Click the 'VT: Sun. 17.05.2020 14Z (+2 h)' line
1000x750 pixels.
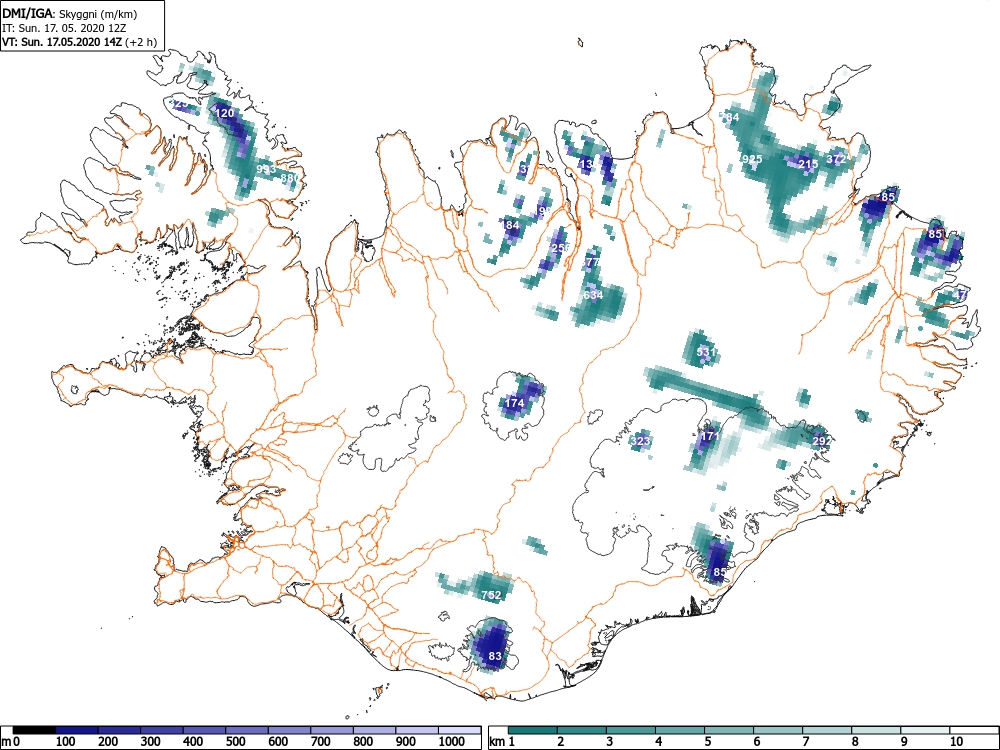(79, 42)
